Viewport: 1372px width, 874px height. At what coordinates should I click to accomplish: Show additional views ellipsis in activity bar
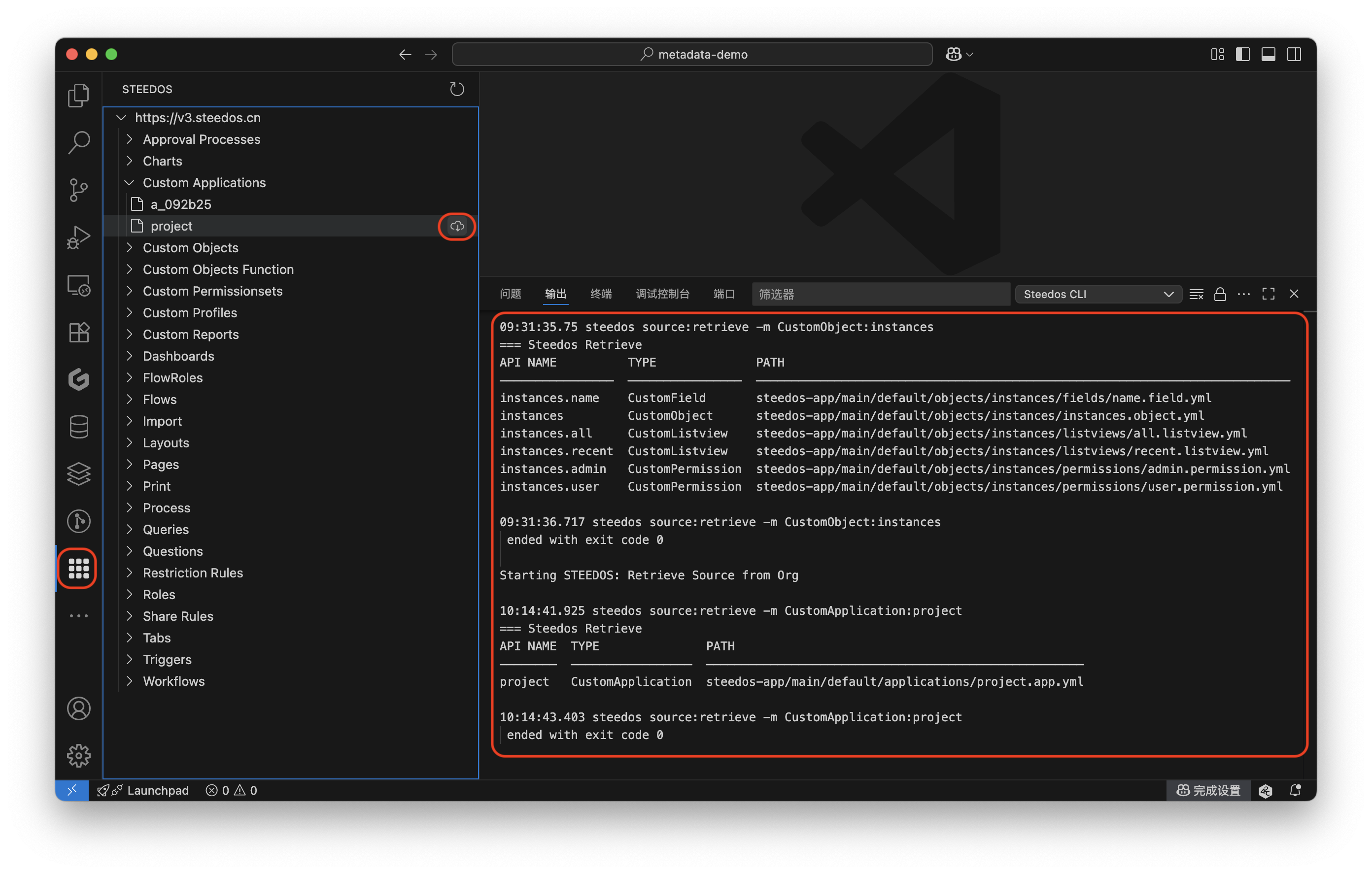coord(79,616)
